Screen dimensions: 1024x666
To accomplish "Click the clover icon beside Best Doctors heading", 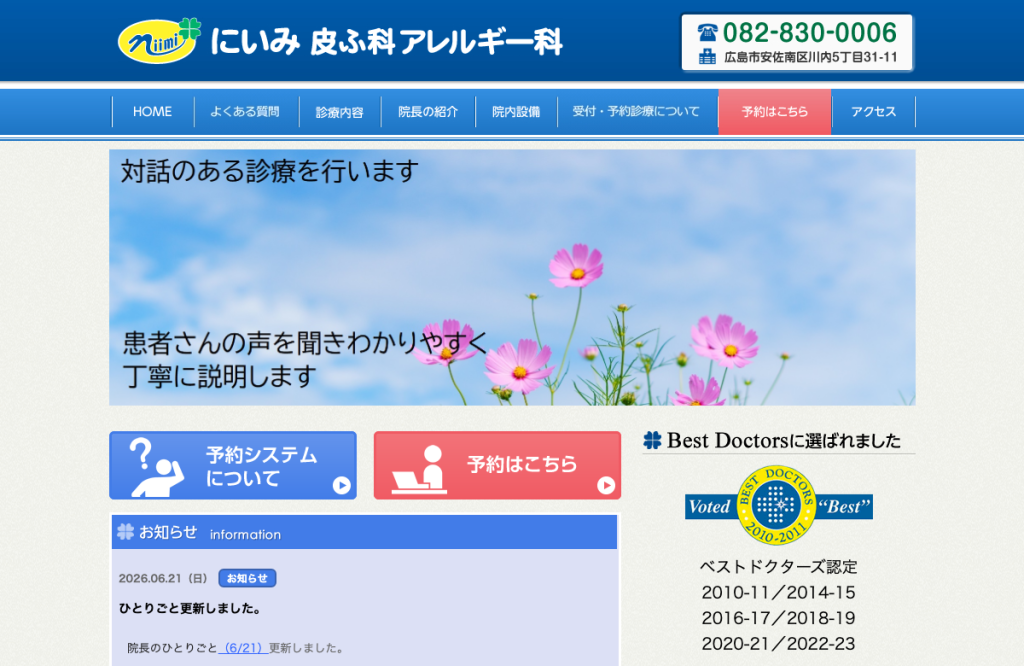I will [652, 440].
